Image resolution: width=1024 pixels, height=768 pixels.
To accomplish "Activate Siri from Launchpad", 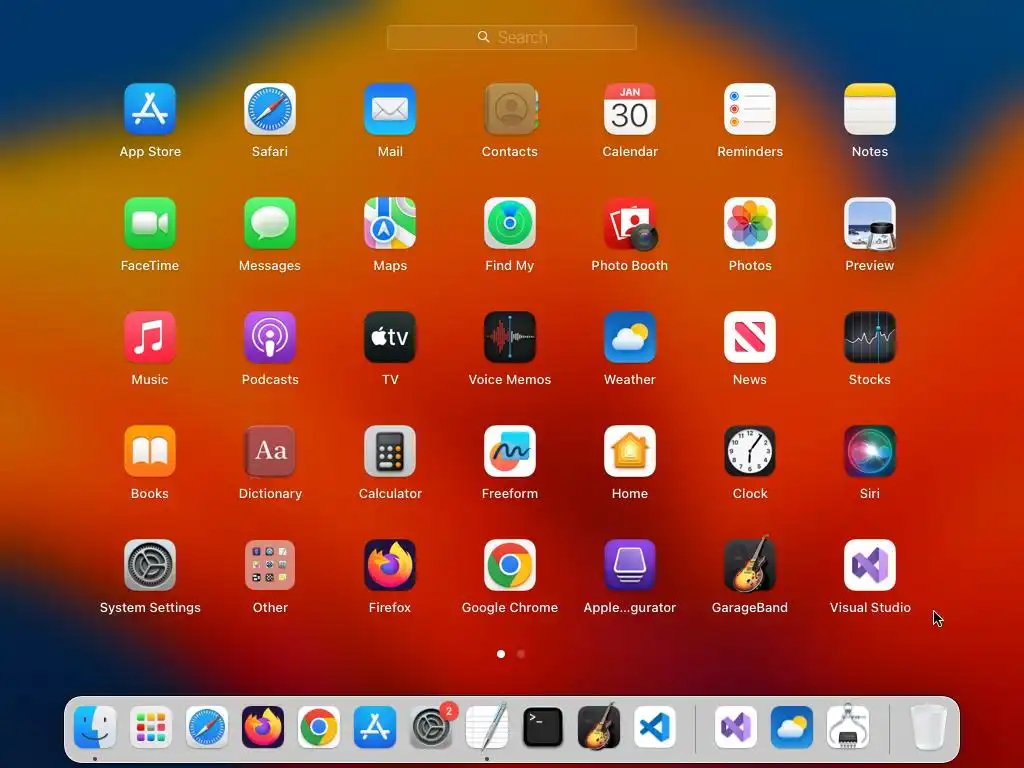I will pyautogui.click(x=870, y=451).
